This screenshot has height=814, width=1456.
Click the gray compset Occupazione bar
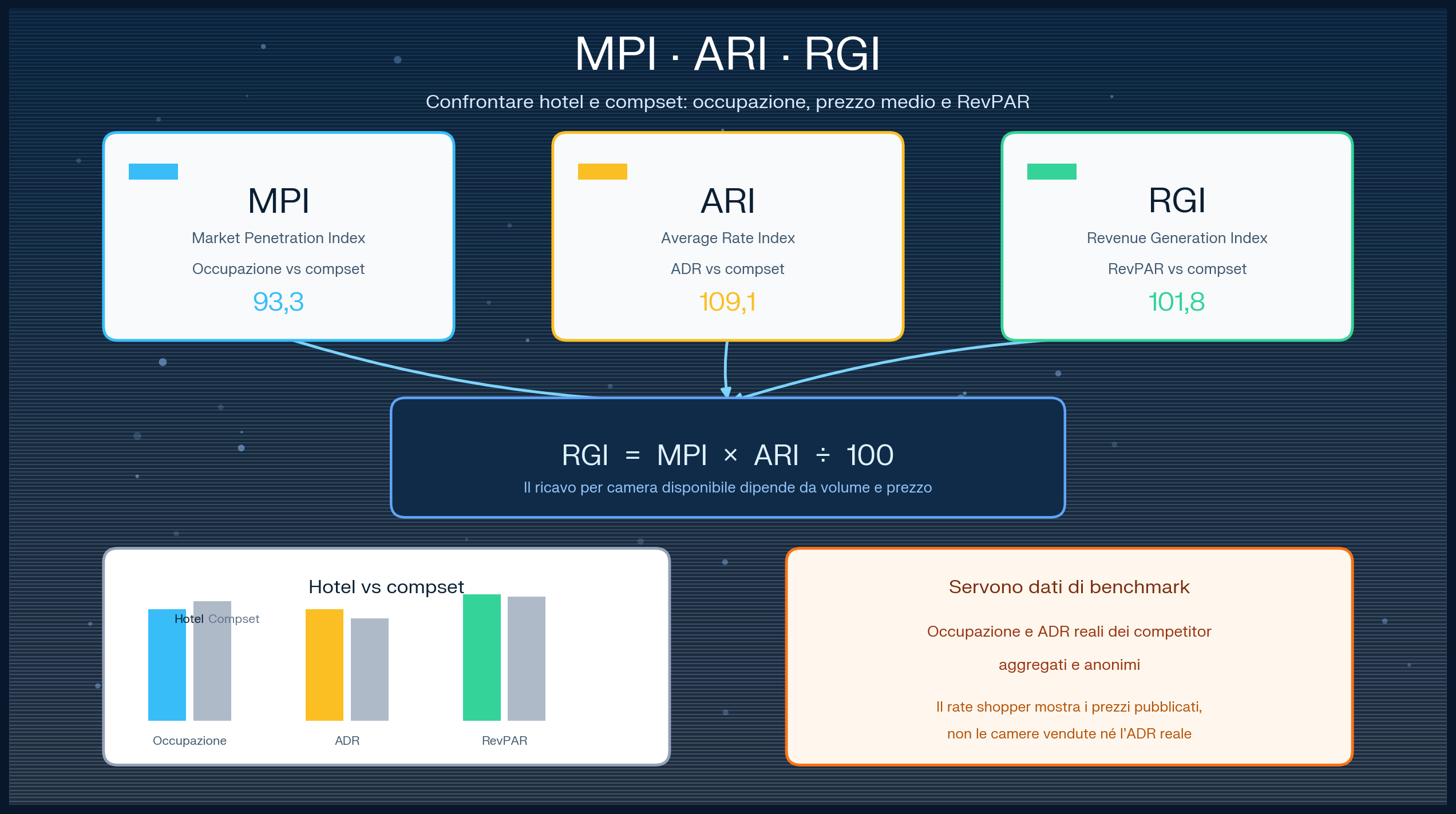(x=212, y=661)
